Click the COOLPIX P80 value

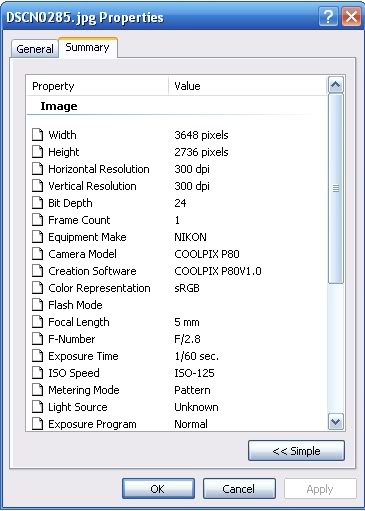pyautogui.click(x=207, y=254)
